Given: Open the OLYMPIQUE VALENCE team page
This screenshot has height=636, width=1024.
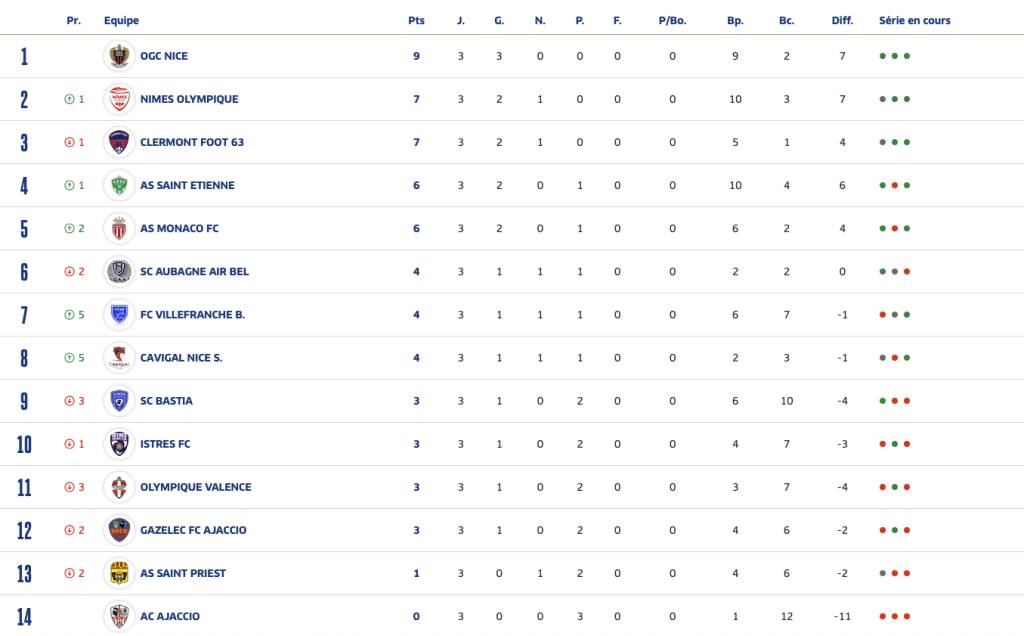Looking at the screenshot, I should click(196, 487).
